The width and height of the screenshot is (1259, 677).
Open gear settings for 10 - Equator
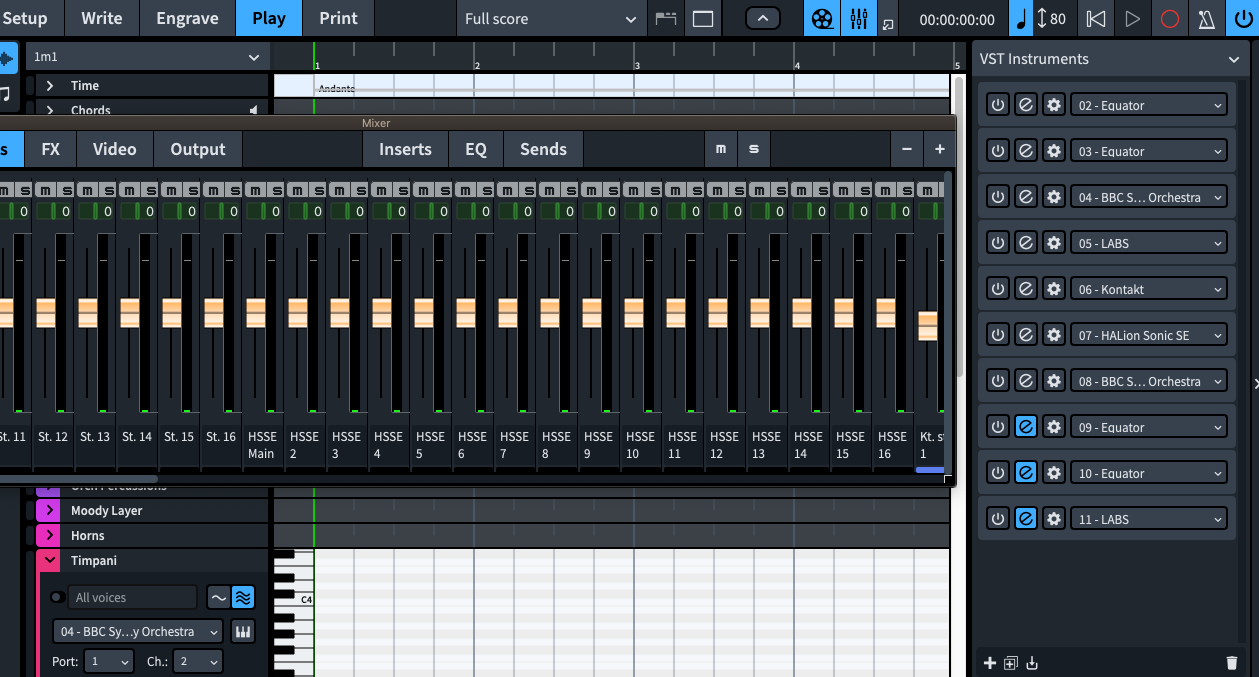[1053, 473]
